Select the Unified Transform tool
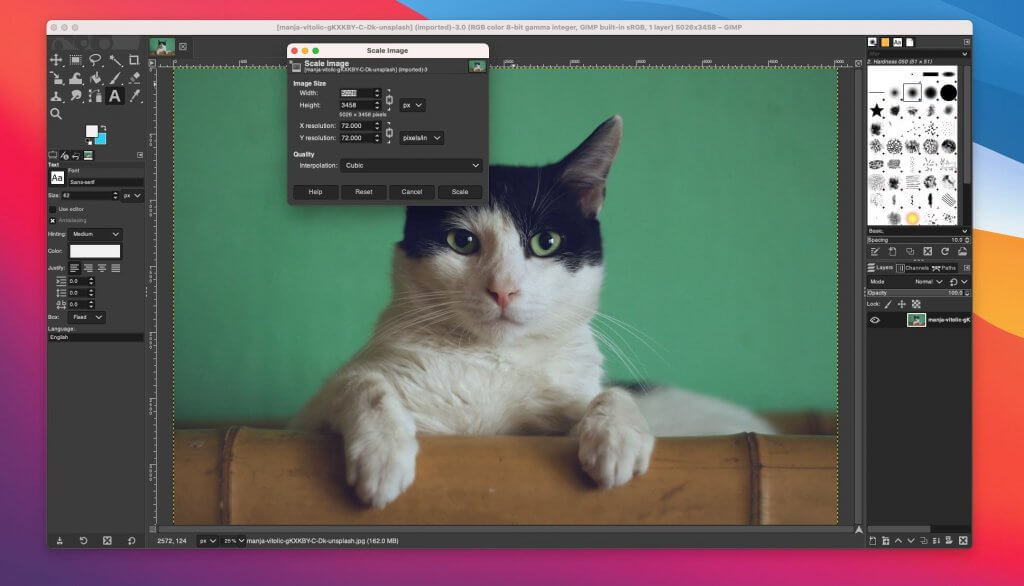The image size is (1024, 586). (56, 78)
